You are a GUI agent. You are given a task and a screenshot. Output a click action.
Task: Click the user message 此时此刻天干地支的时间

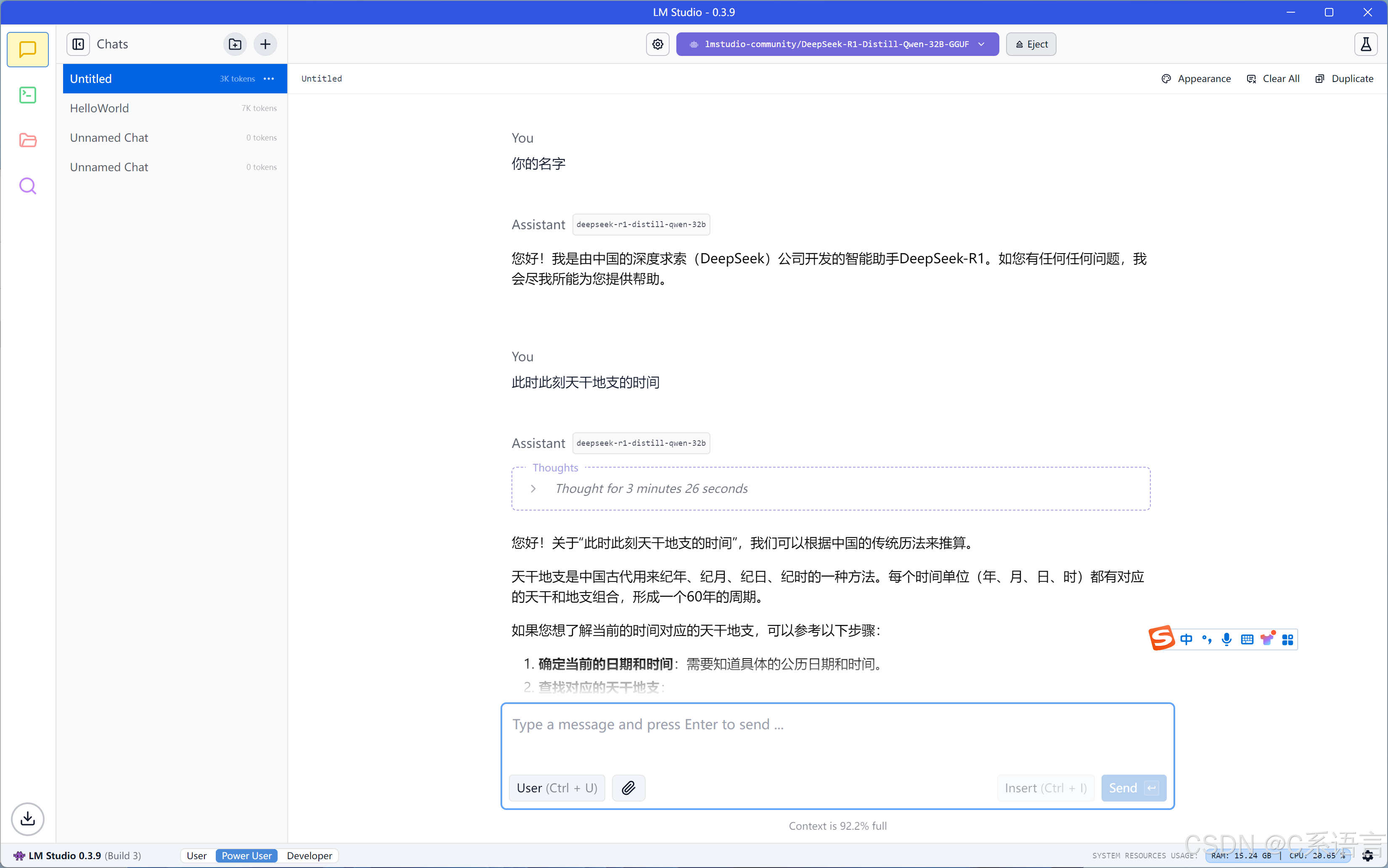[x=585, y=382]
